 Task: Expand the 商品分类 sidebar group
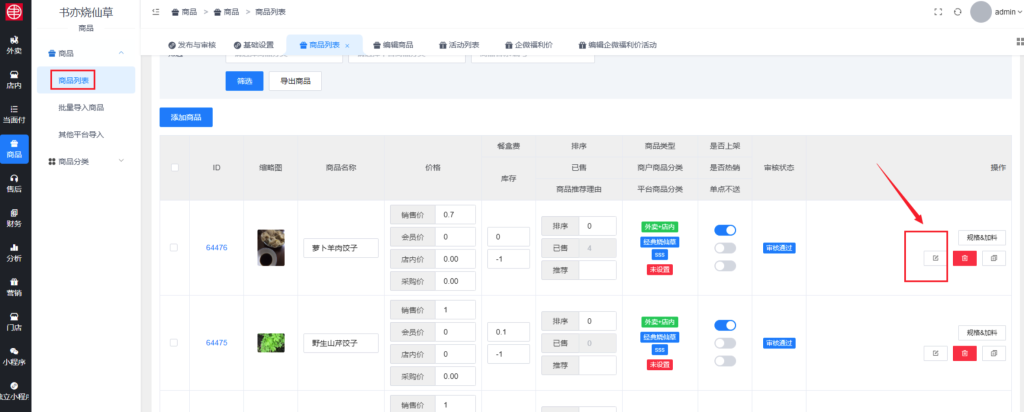pyautogui.click(x=86, y=161)
